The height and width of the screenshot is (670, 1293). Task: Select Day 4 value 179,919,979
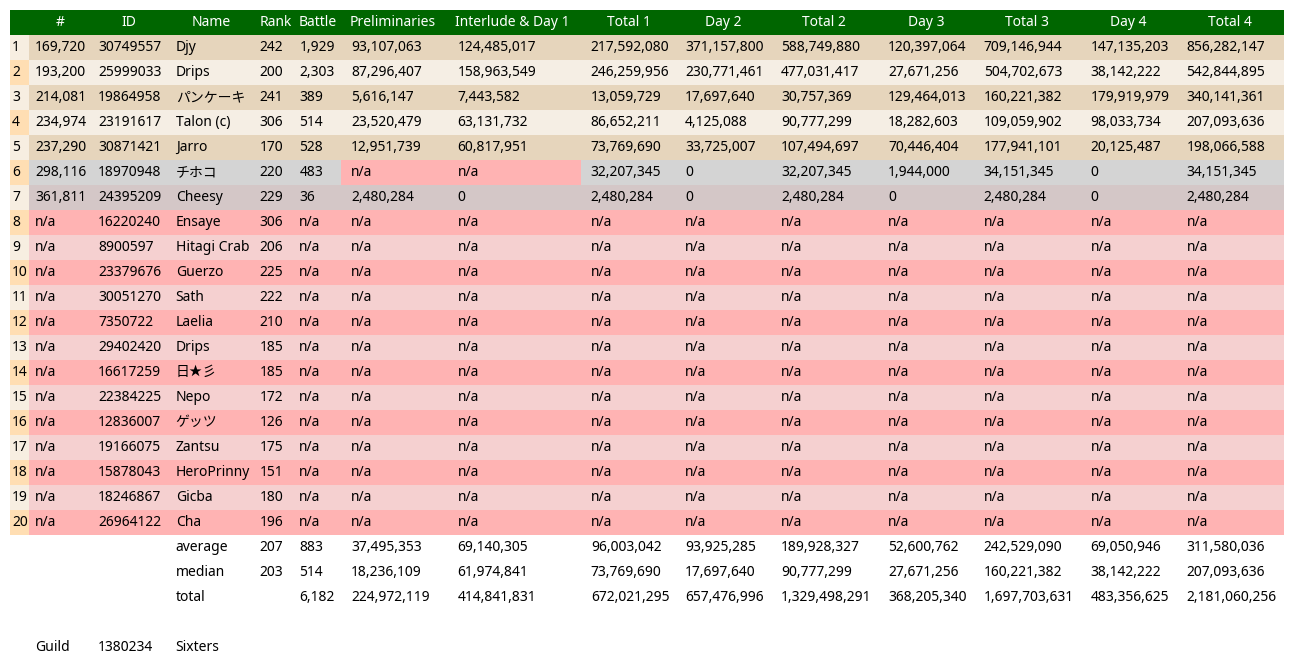[x=1129, y=96]
